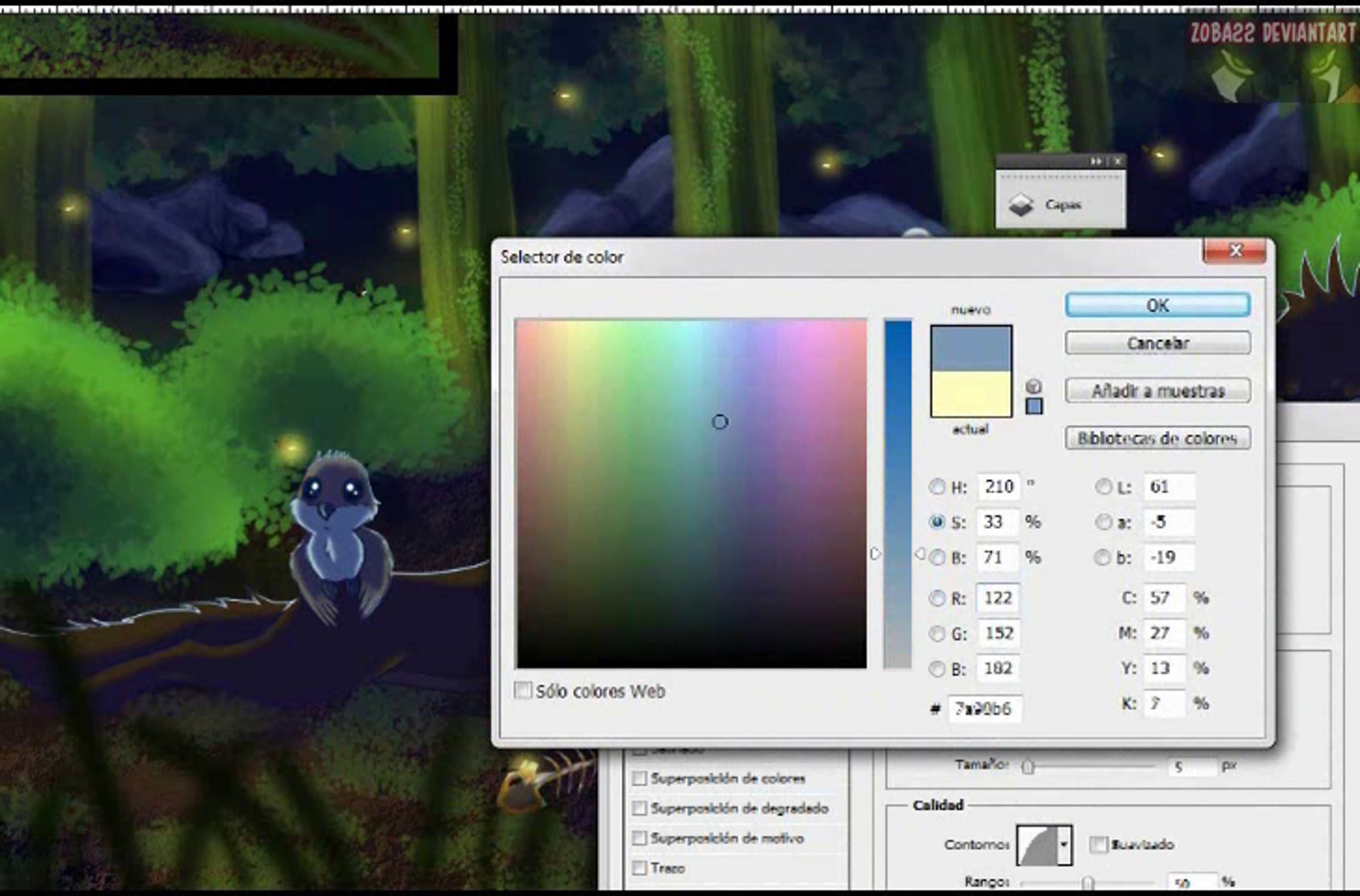Screen dimensions: 1360x896
Task: Select the H hue radio button
Action: [x=936, y=487]
